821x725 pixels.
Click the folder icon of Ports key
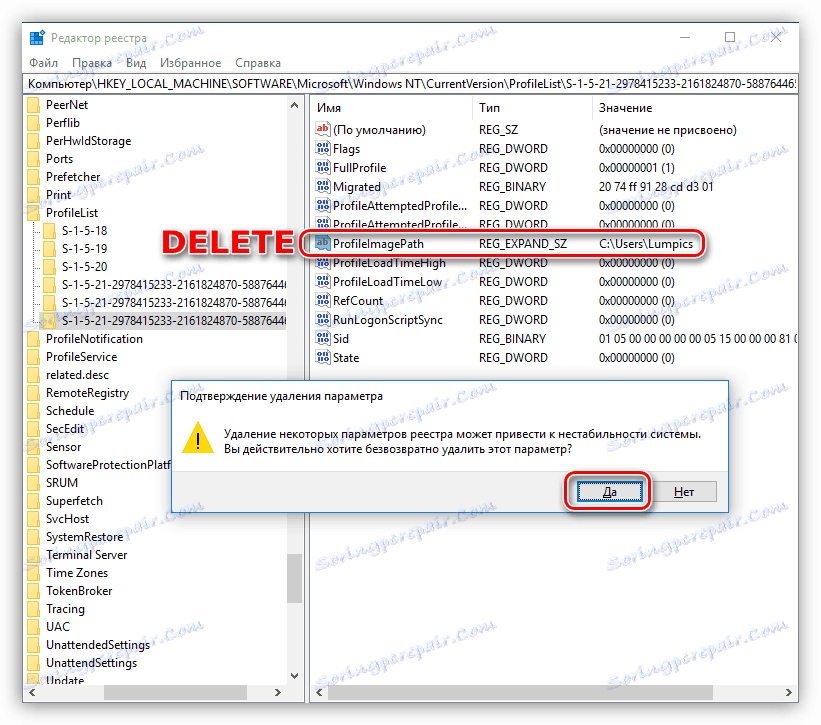(x=34, y=159)
